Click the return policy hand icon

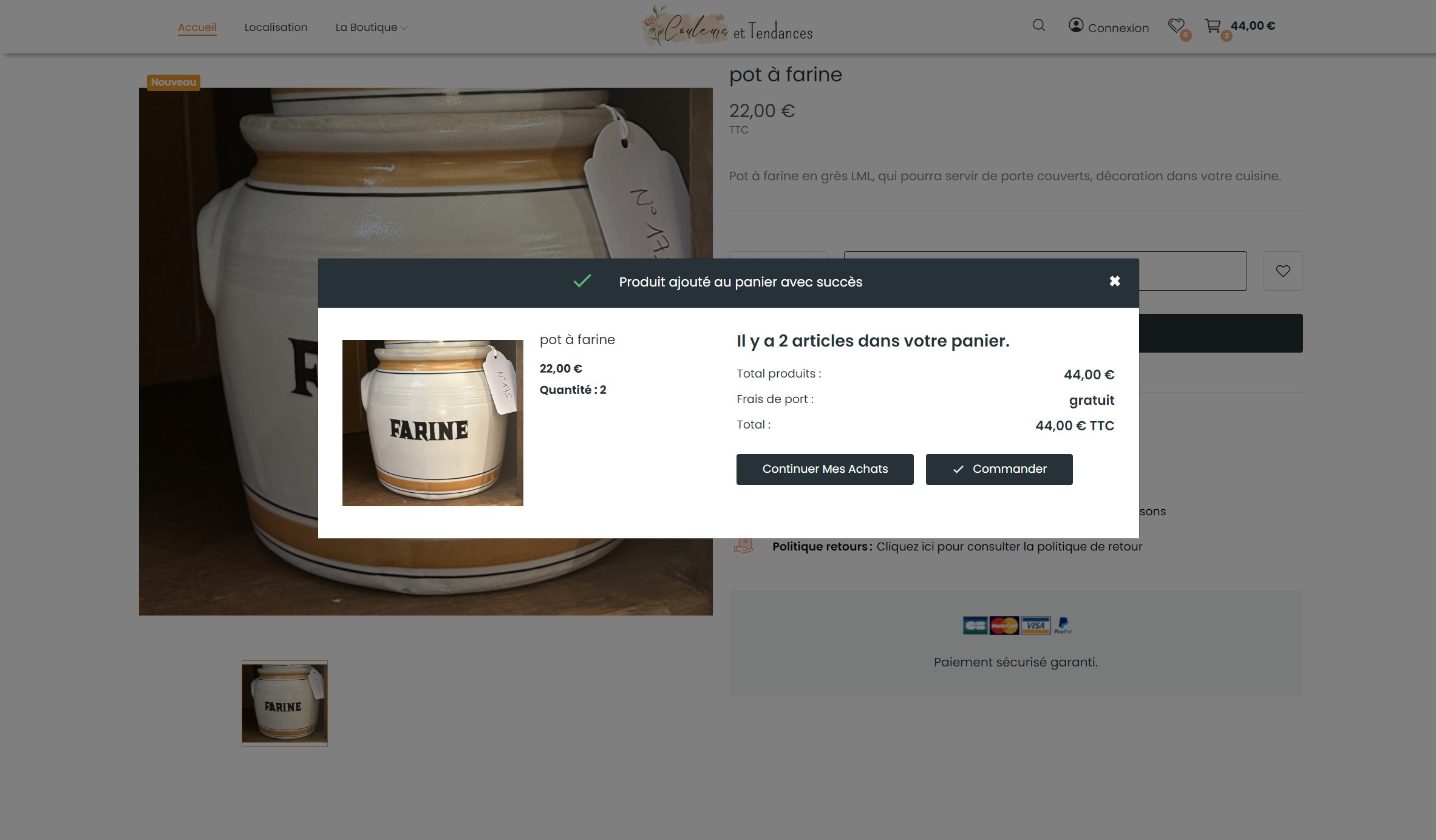click(x=744, y=546)
